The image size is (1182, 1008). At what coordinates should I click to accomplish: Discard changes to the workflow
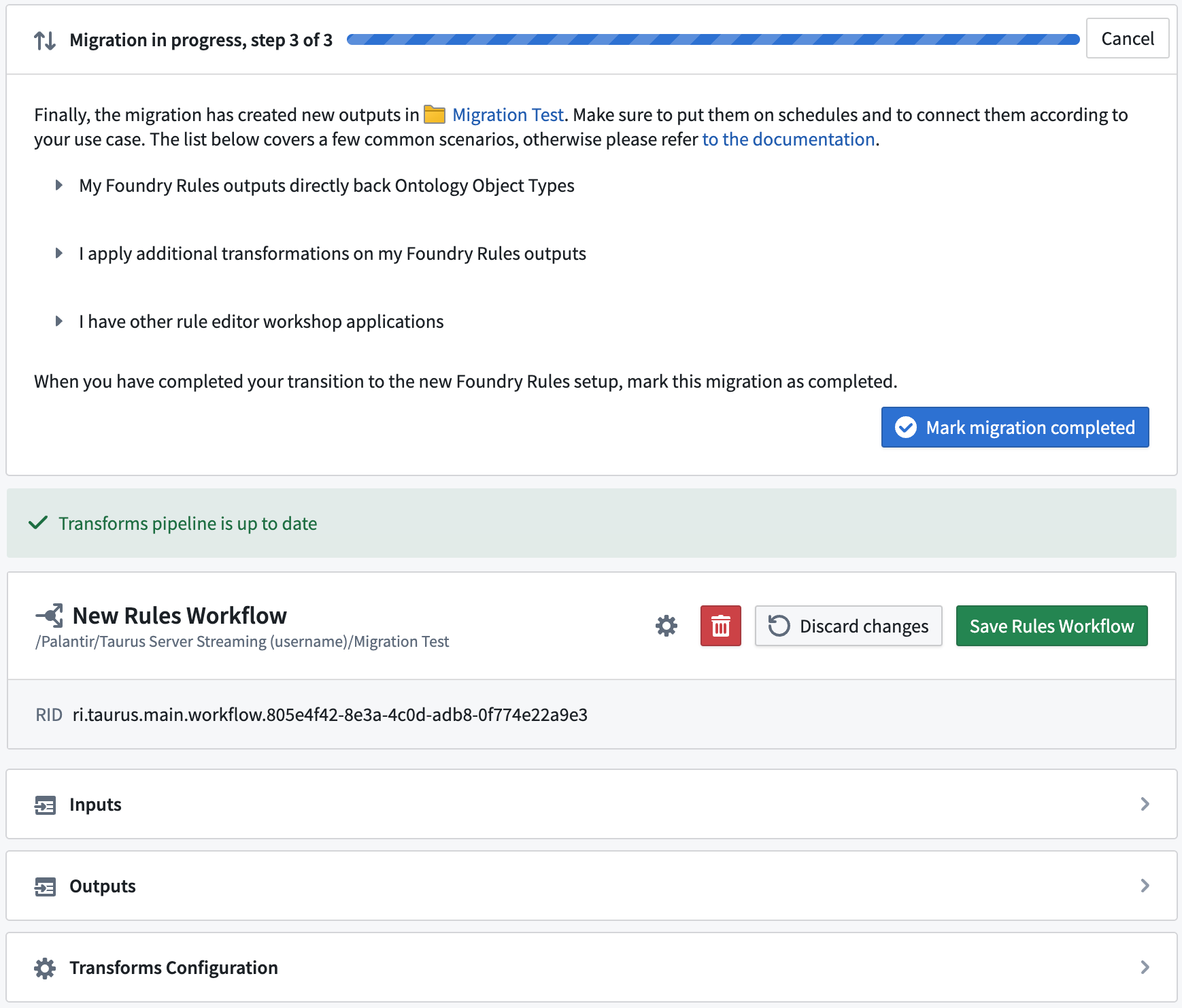coord(849,626)
